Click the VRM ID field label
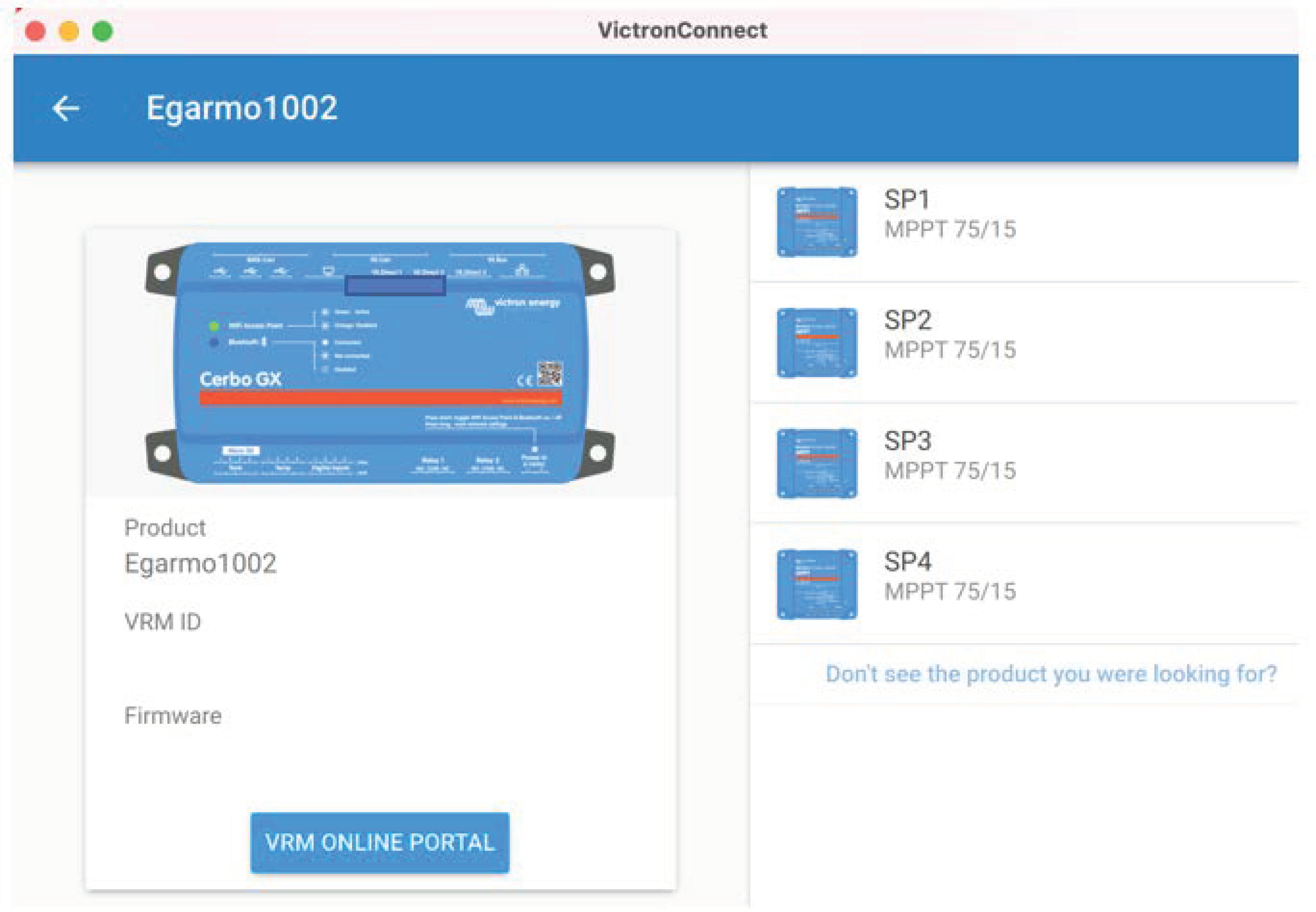 coord(163,622)
